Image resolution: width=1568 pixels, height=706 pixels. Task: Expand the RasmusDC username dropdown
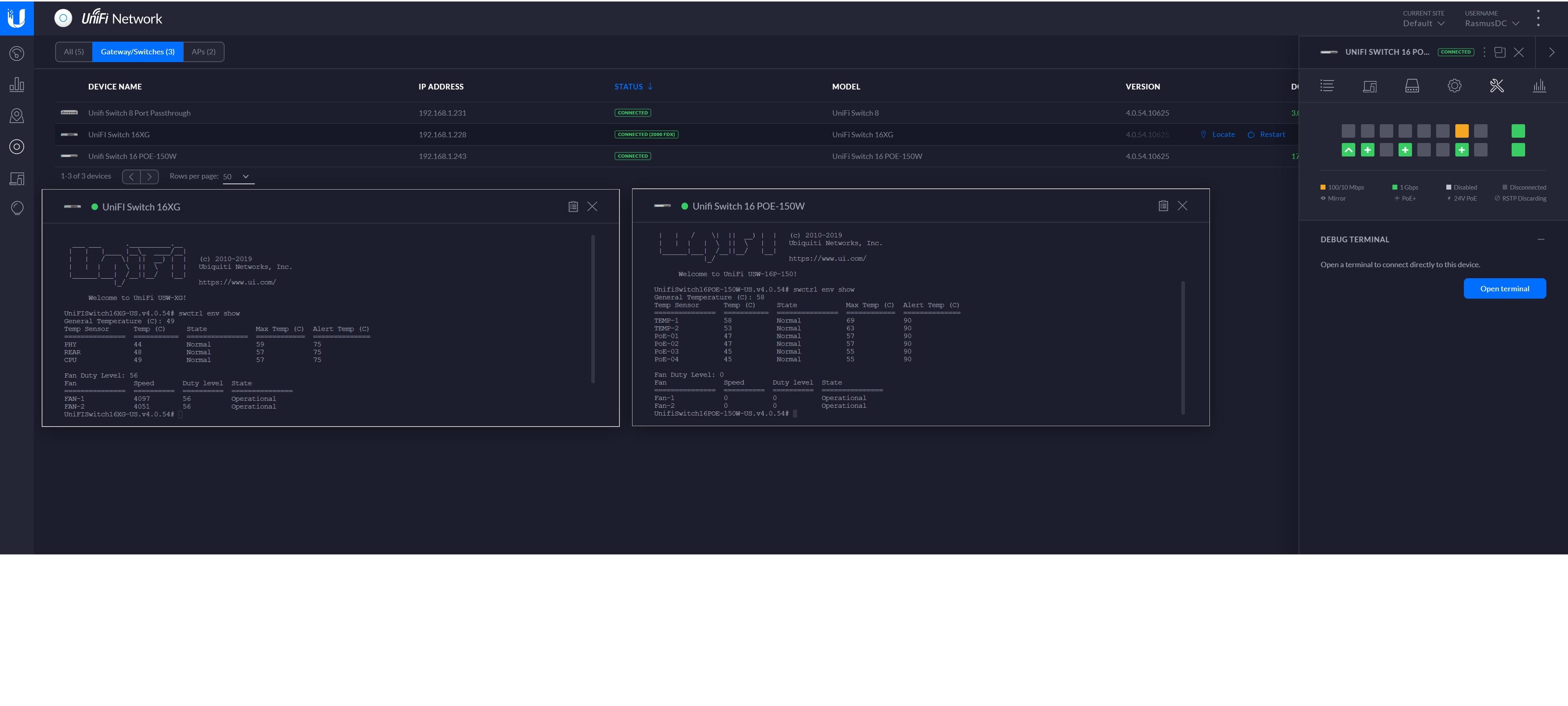click(x=1492, y=23)
